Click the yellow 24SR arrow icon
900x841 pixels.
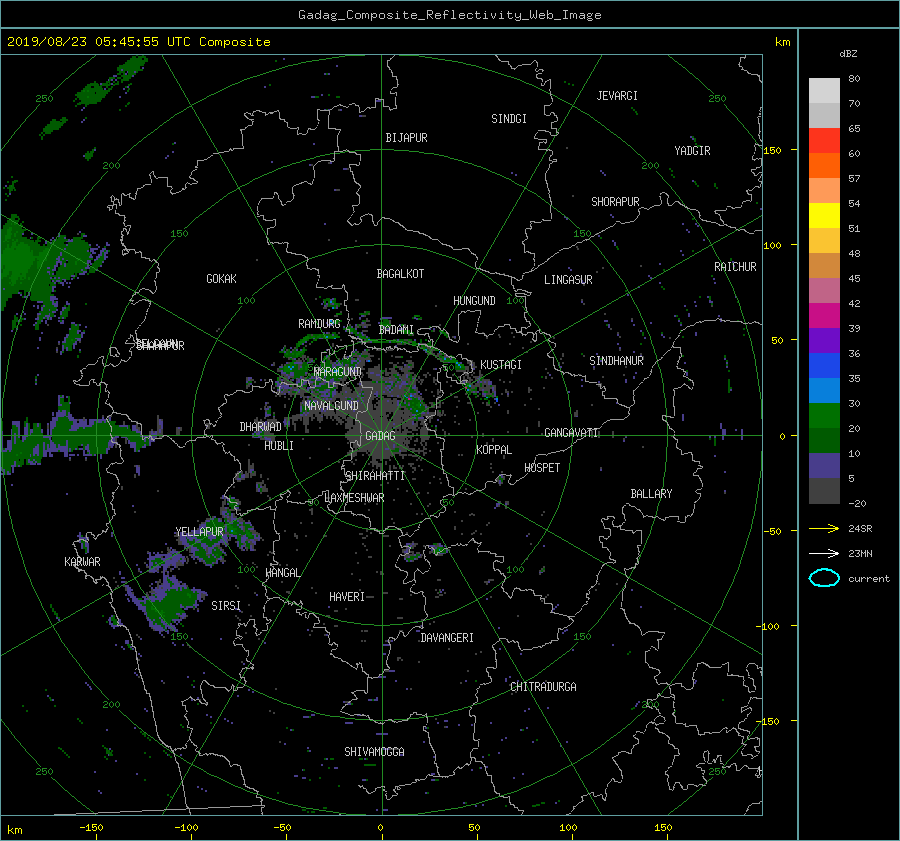point(824,528)
